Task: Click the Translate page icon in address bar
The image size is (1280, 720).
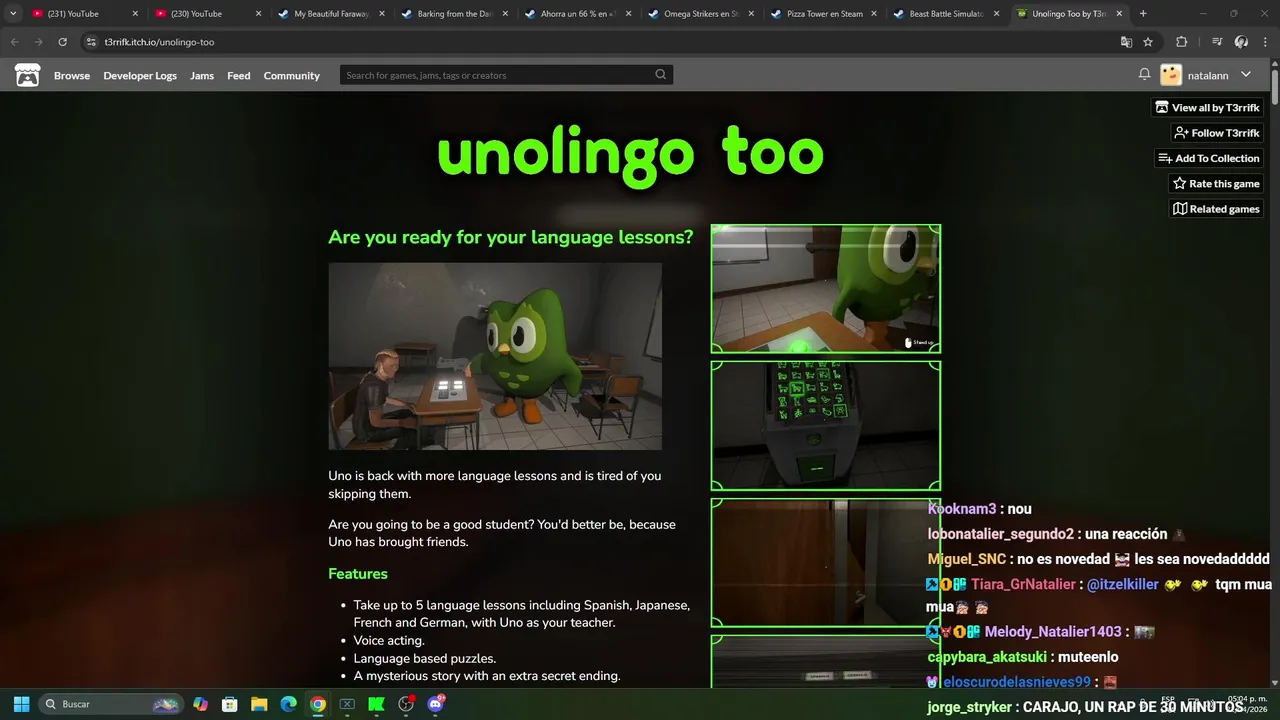Action: pyautogui.click(x=1126, y=42)
